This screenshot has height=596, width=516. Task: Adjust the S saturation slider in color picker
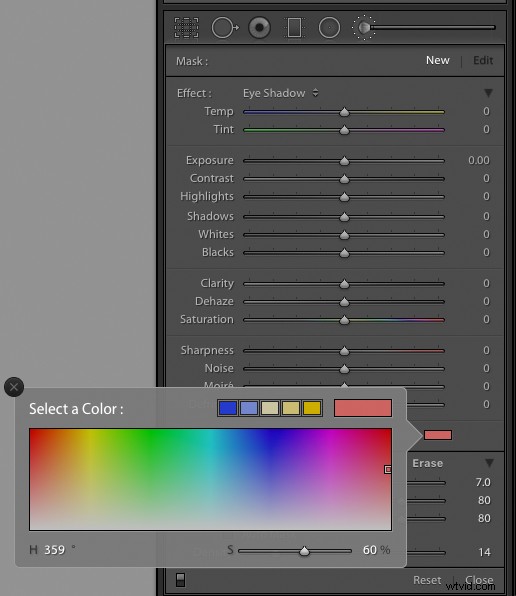point(304,551)
